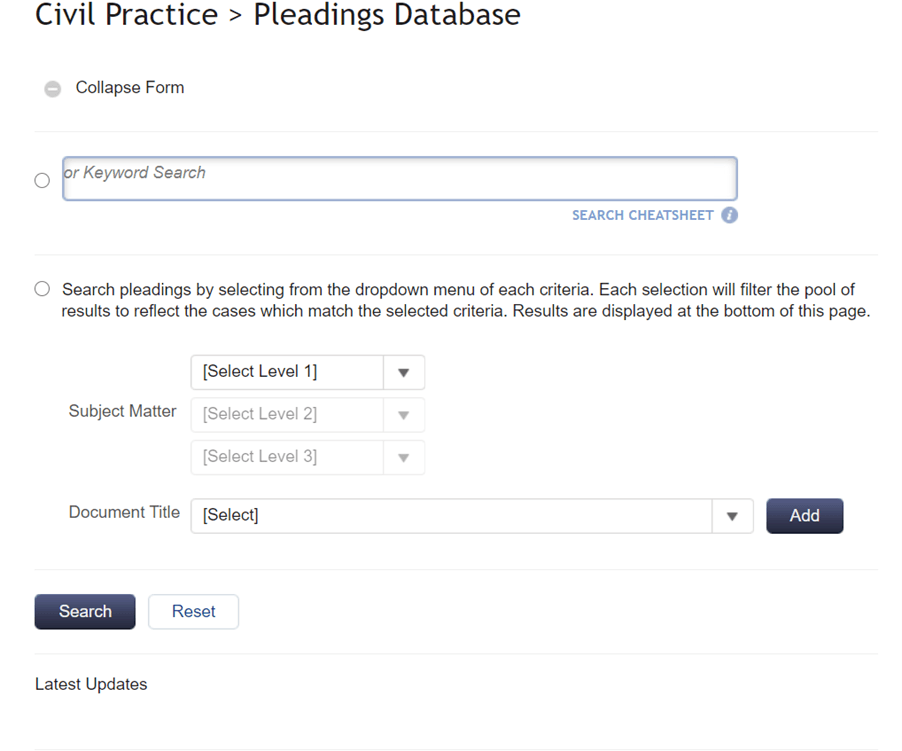Click the Reset button
902x751 pixels.
(x=193, y=611)
